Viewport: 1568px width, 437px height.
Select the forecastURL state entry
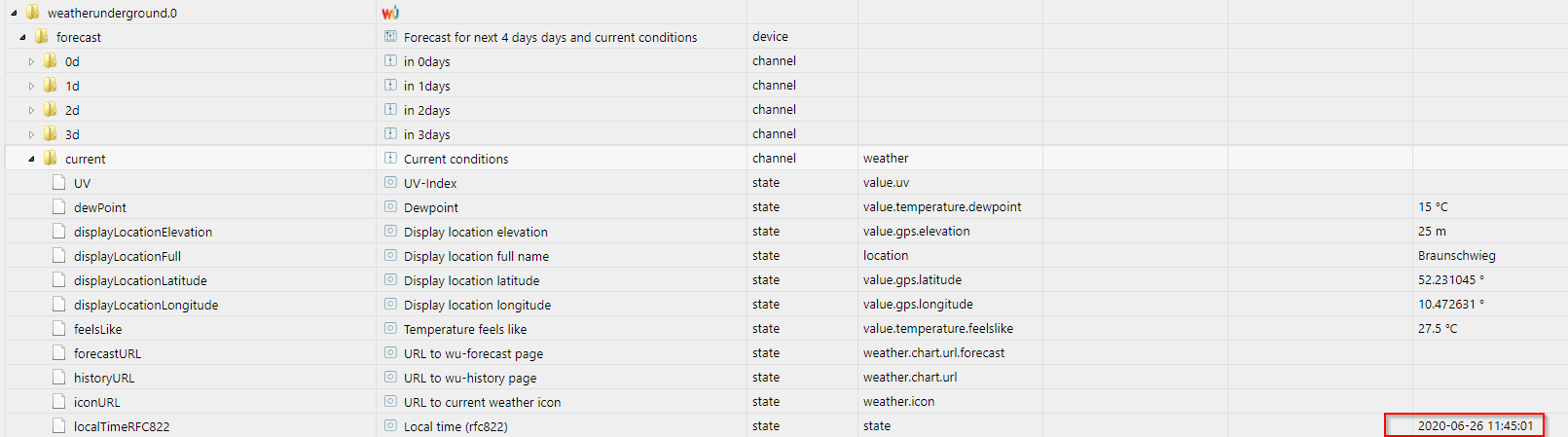[107, 353]
